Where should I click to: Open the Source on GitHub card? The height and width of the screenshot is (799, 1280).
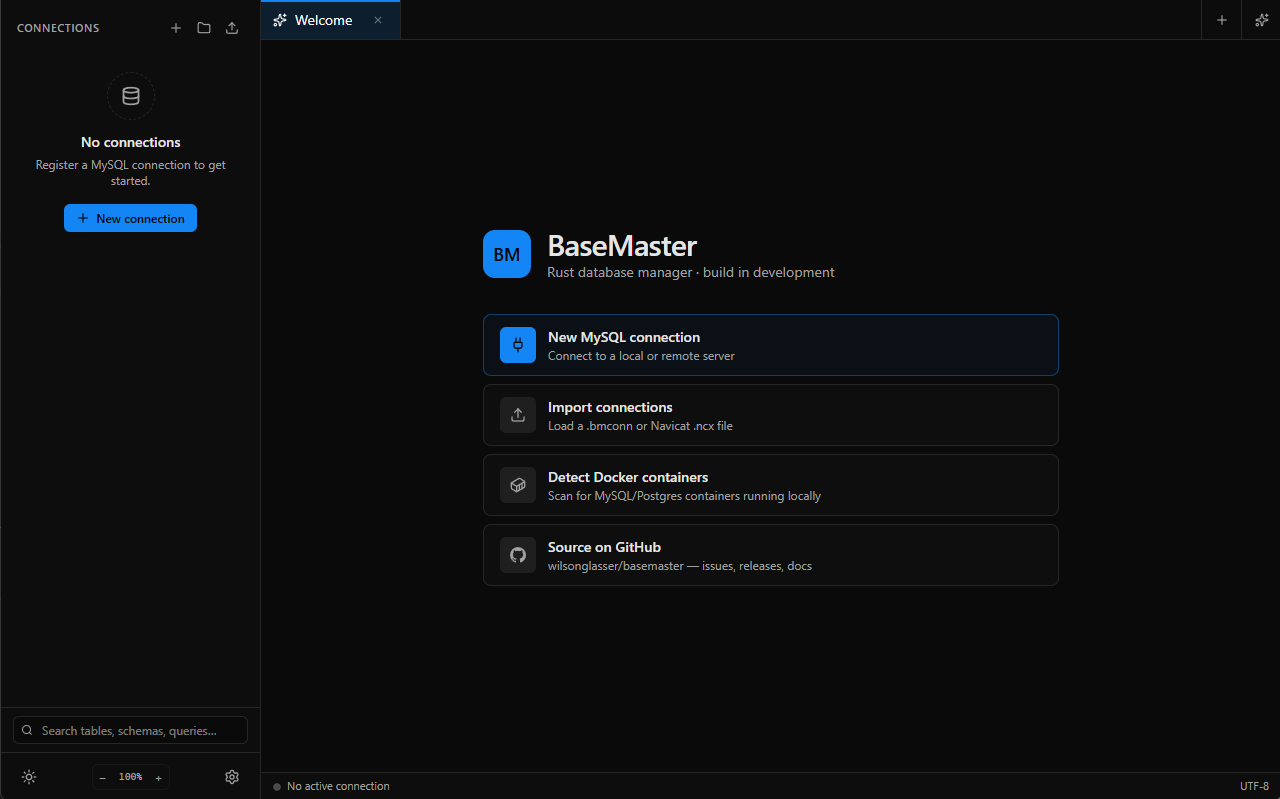click(770, 554)
